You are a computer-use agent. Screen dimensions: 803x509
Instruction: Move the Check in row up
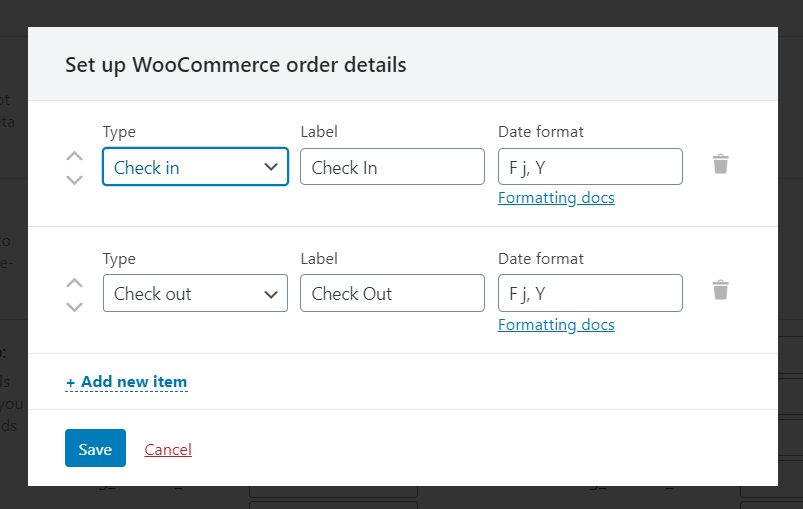pyautogui.click(x=75, y=156)
